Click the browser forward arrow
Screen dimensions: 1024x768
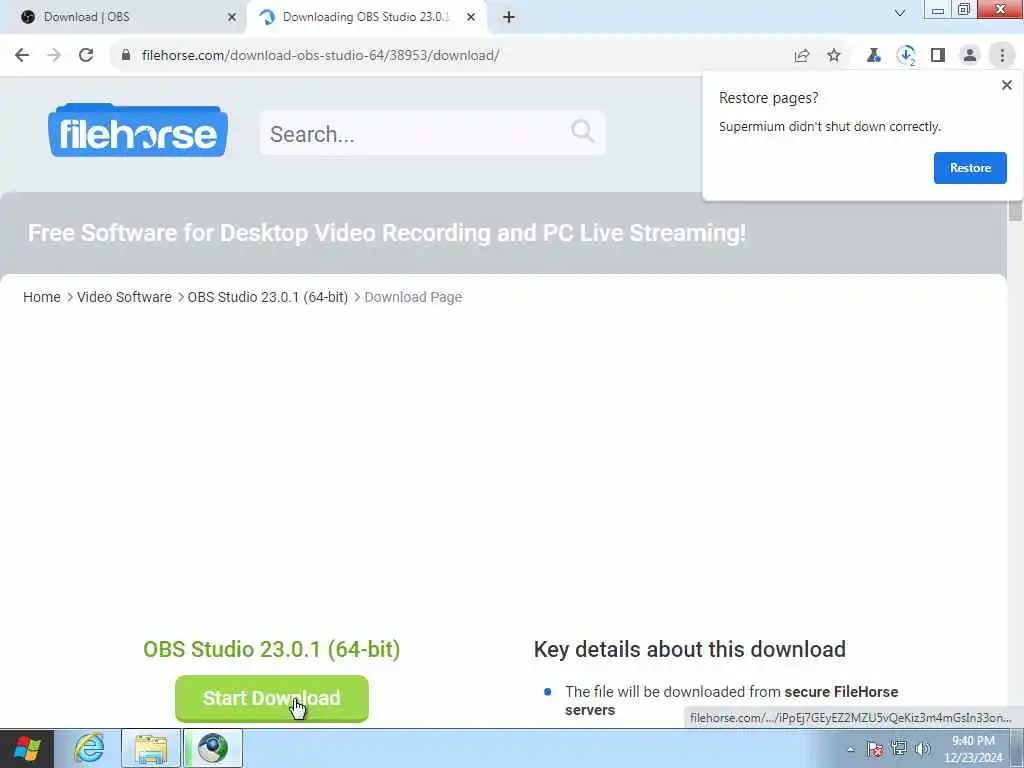54,56
